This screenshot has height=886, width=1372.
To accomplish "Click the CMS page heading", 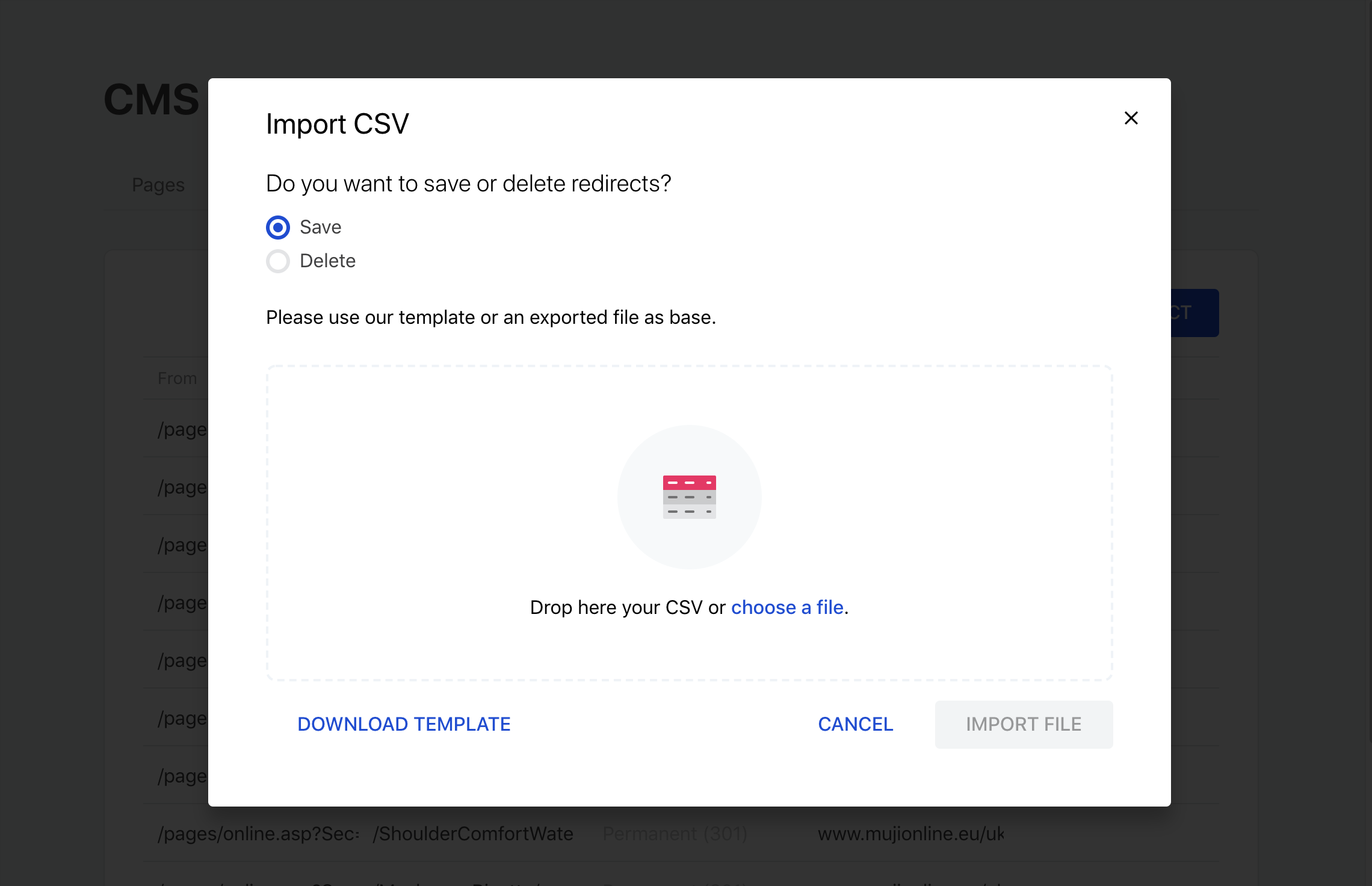I will click(x=151, y=99).
